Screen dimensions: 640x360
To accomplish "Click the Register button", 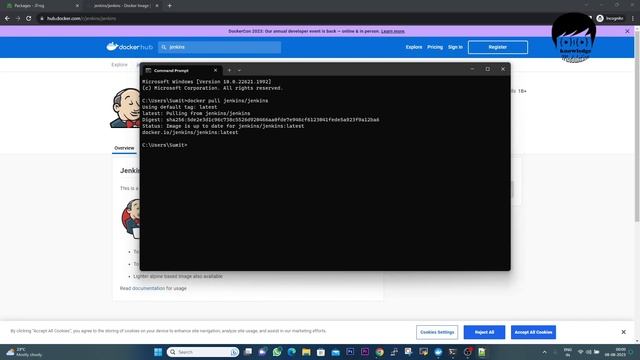I will tap(498, 47).
